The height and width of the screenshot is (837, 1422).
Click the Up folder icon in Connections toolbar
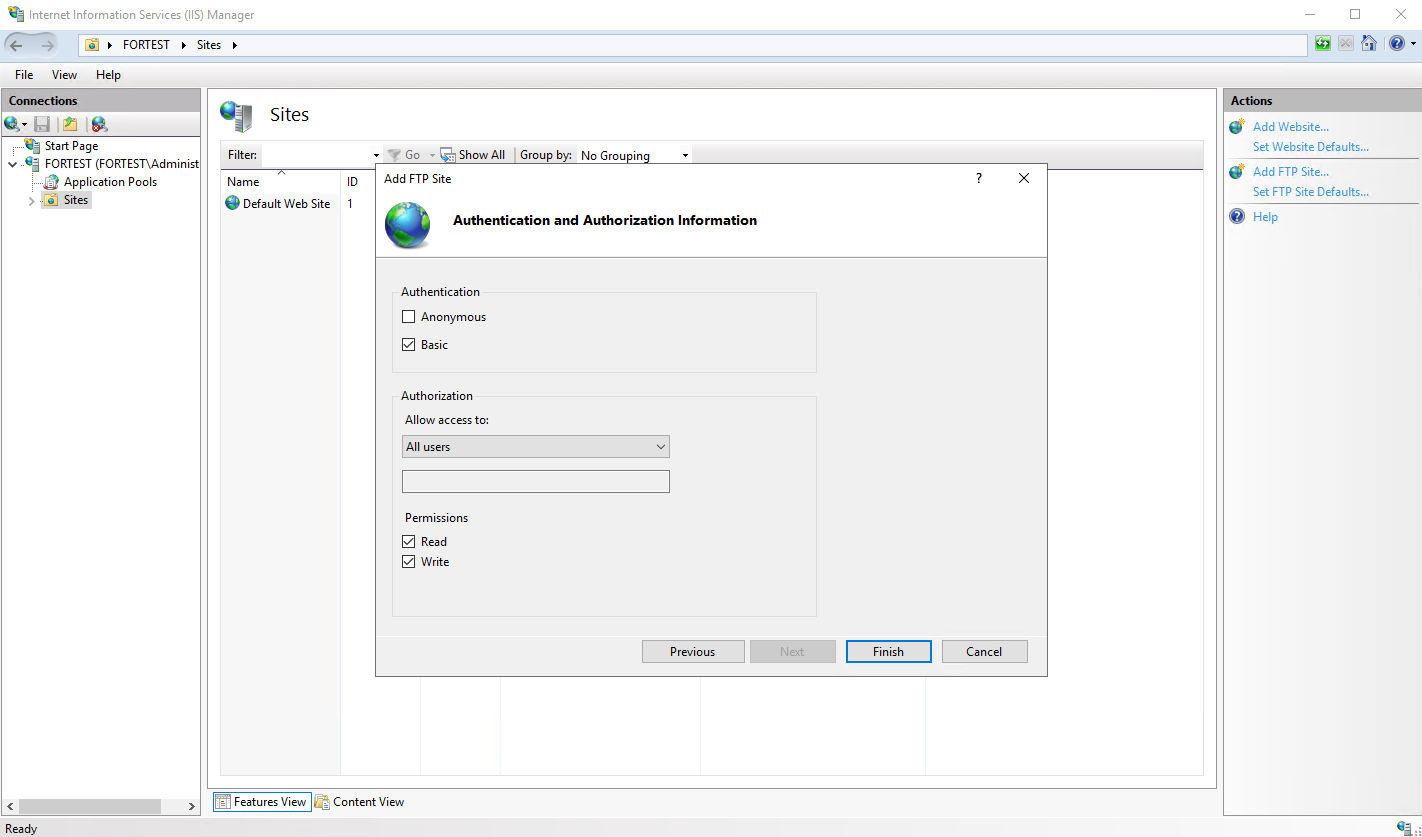[x=70, y=124]
